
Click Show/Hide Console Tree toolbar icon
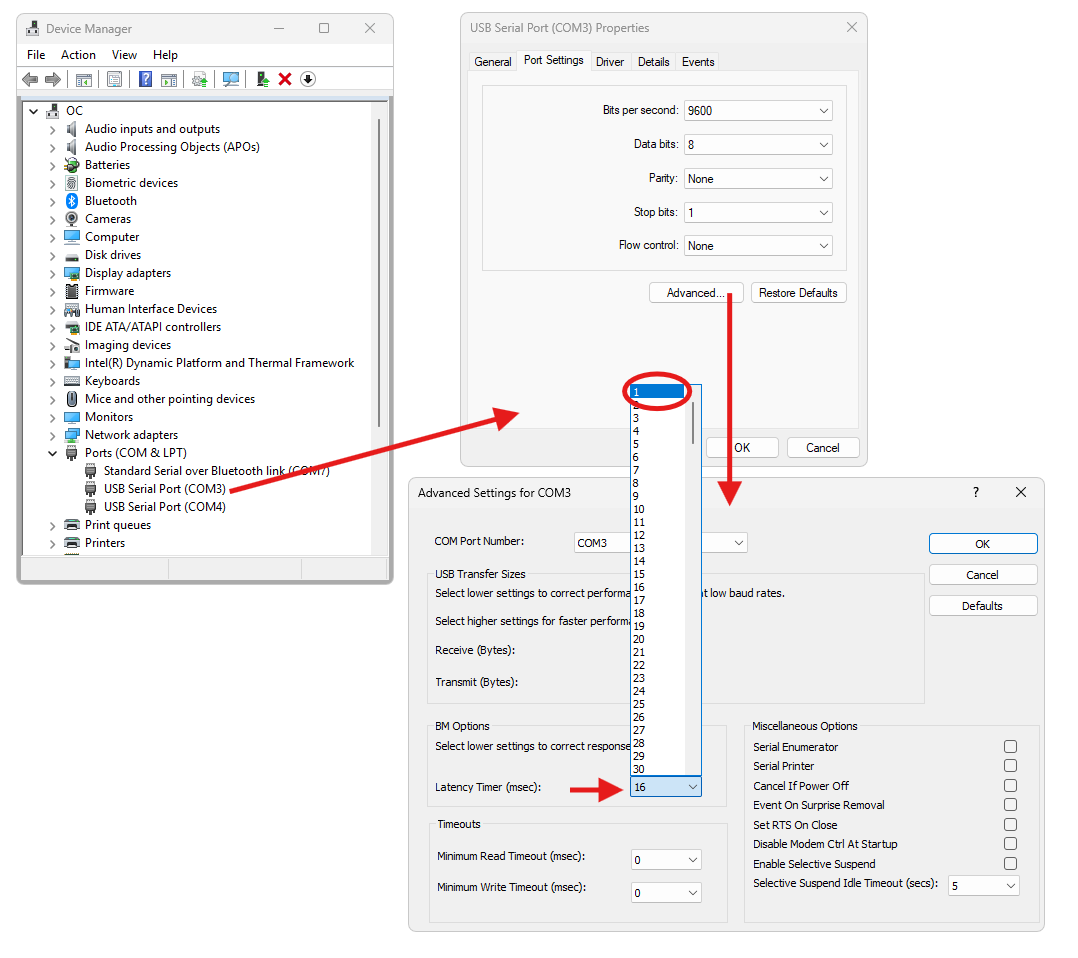pyautogui.click(x=84, y=80)
